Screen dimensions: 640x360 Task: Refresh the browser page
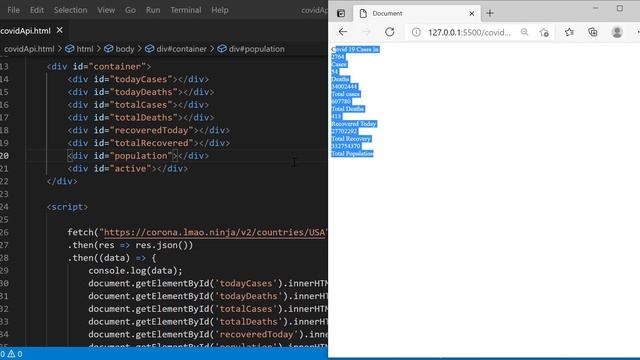point(389,32)
